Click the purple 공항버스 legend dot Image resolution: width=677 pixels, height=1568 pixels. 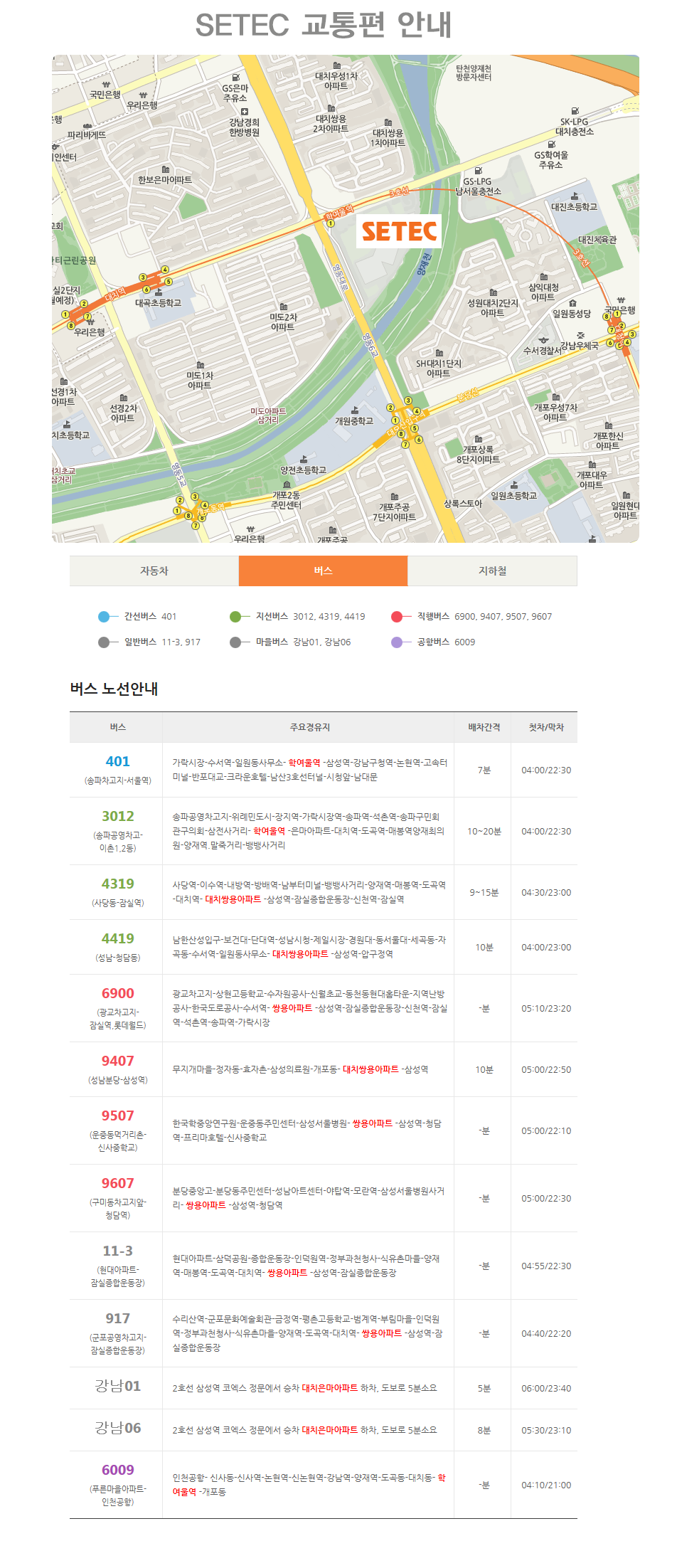point(397,642)
